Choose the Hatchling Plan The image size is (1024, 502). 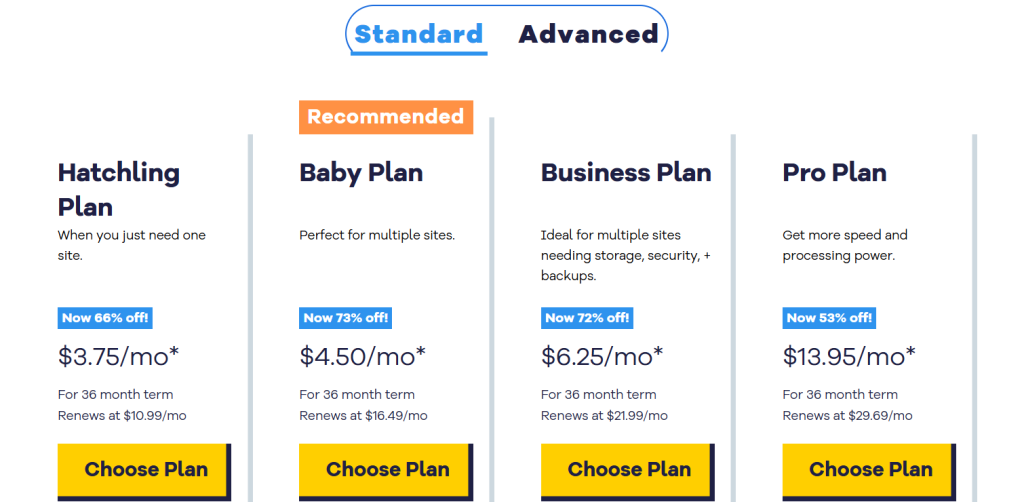[145, 469]
